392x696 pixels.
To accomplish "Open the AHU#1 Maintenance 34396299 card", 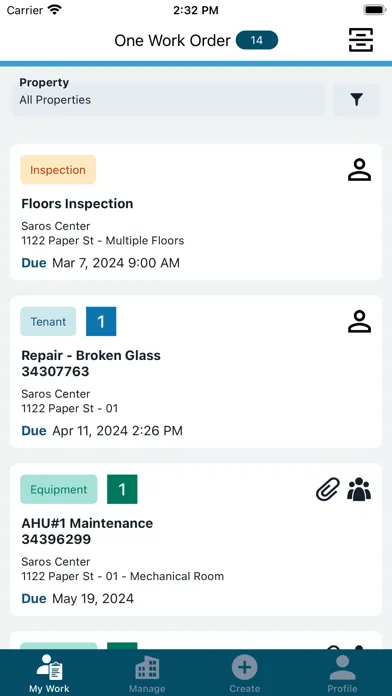I will pos(196,539).
